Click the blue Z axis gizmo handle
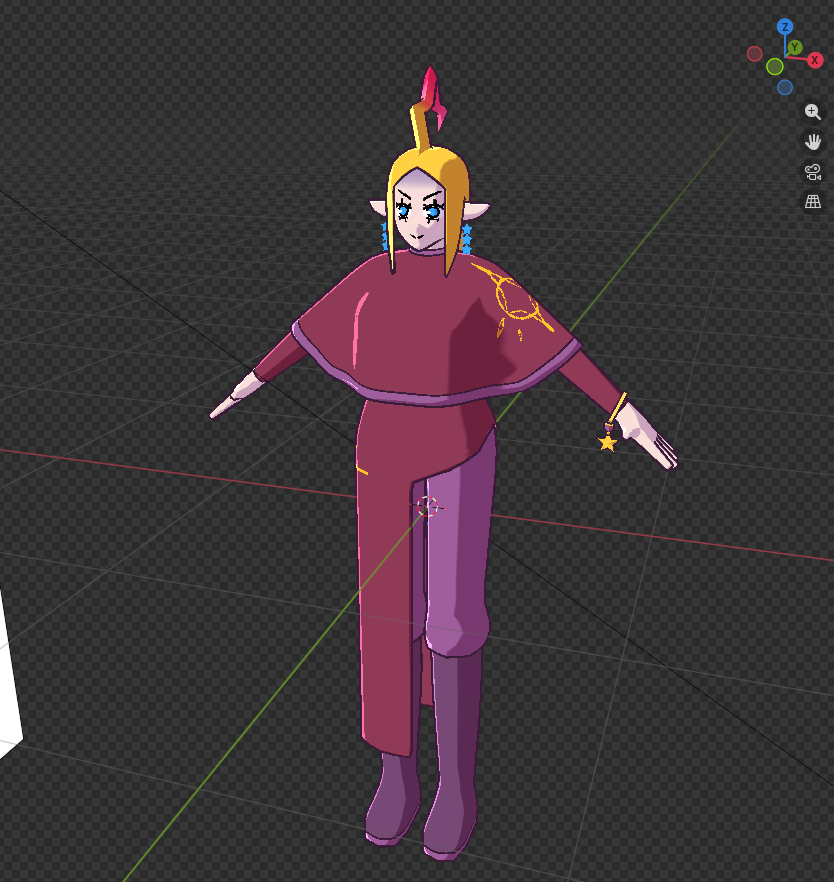 (x=785, y=26)
